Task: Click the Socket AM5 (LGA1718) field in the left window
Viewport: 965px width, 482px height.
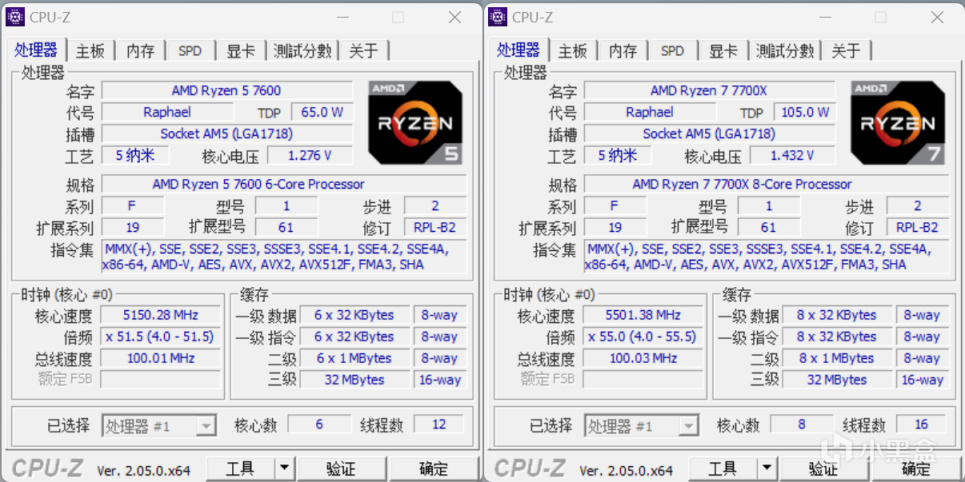Action: point(226,134)
